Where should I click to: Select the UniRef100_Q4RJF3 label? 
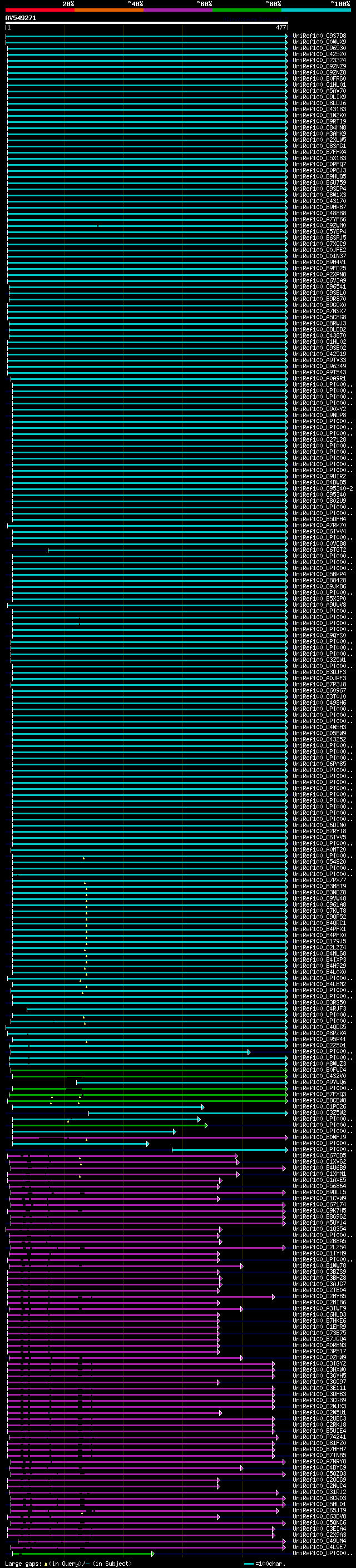click(319, 1008)
